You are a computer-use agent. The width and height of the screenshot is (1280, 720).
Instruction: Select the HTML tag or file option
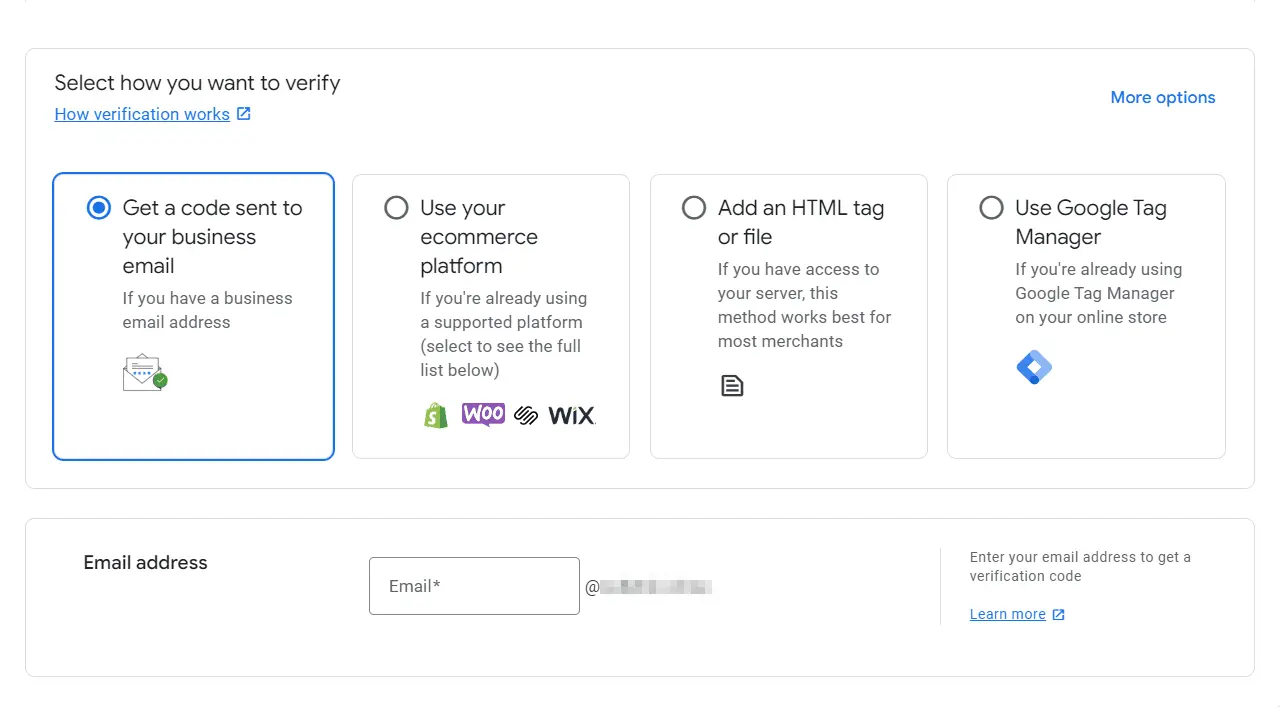tap(694, 208)
